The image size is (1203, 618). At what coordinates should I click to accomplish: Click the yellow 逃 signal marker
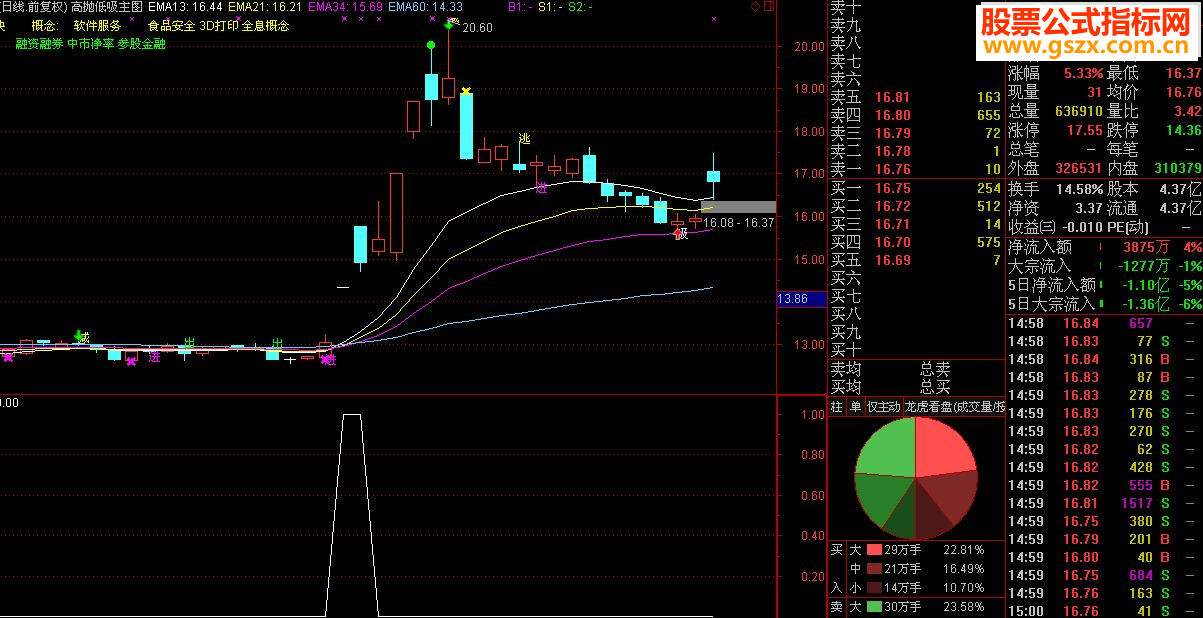coord(523,139)
